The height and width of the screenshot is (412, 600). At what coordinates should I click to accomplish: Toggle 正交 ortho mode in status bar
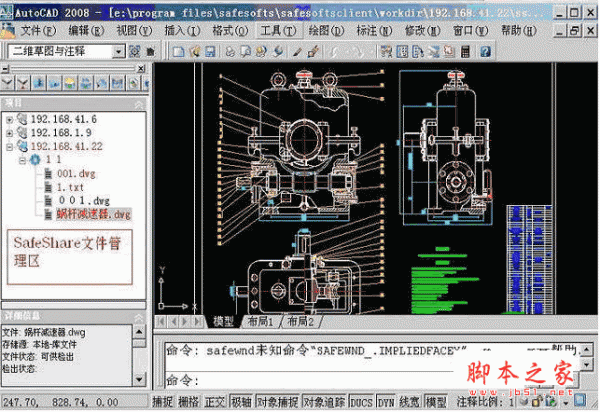pyautogui.click(x=215, y=402)
